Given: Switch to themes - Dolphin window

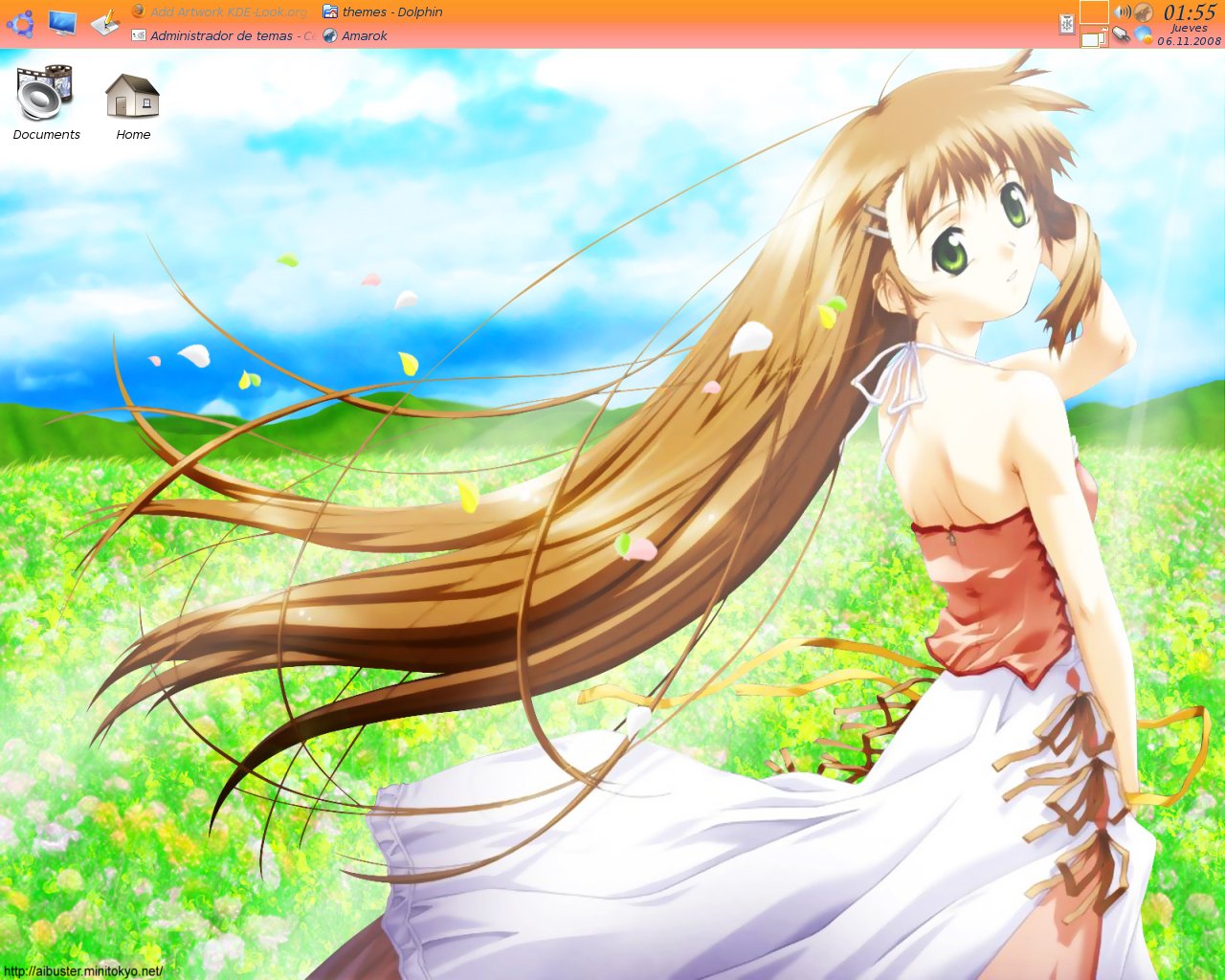Looking at the screenshot, I should pos(383,11).
